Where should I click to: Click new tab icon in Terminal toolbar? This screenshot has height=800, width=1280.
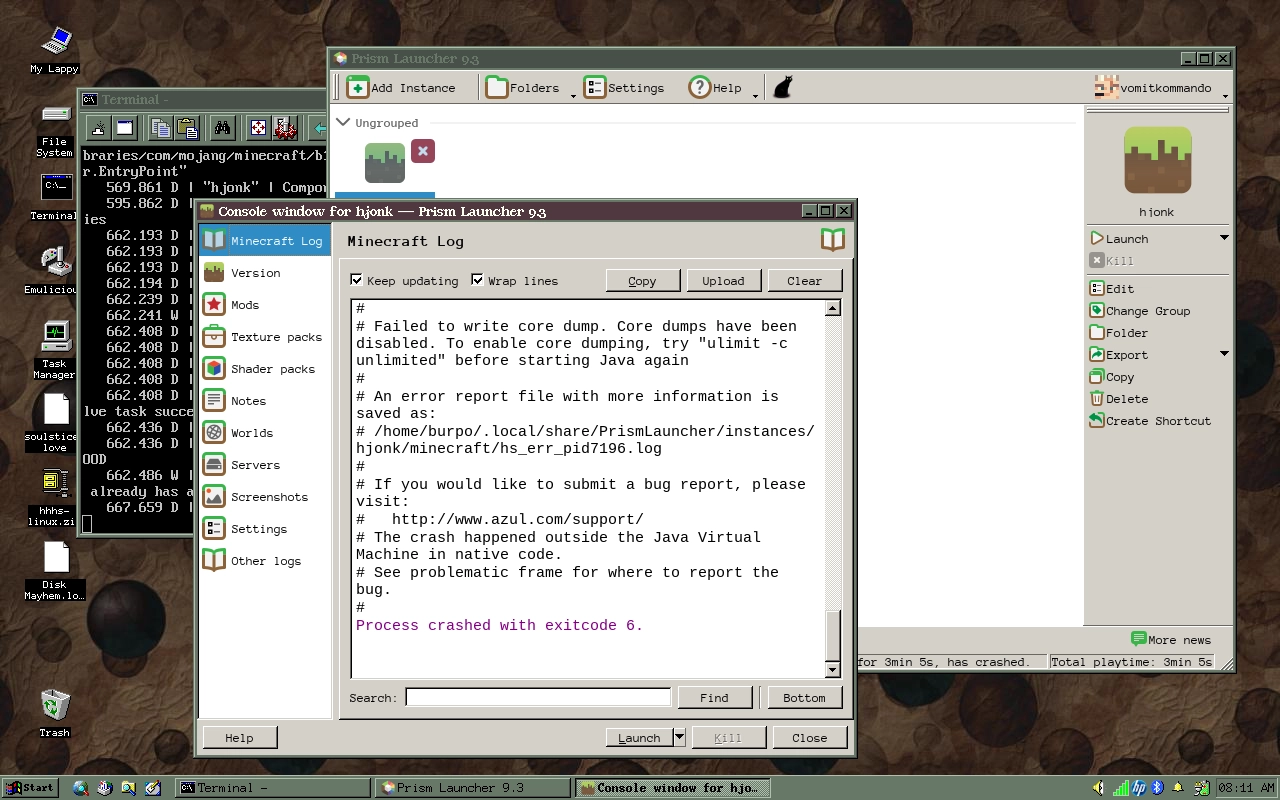(98, 128)
